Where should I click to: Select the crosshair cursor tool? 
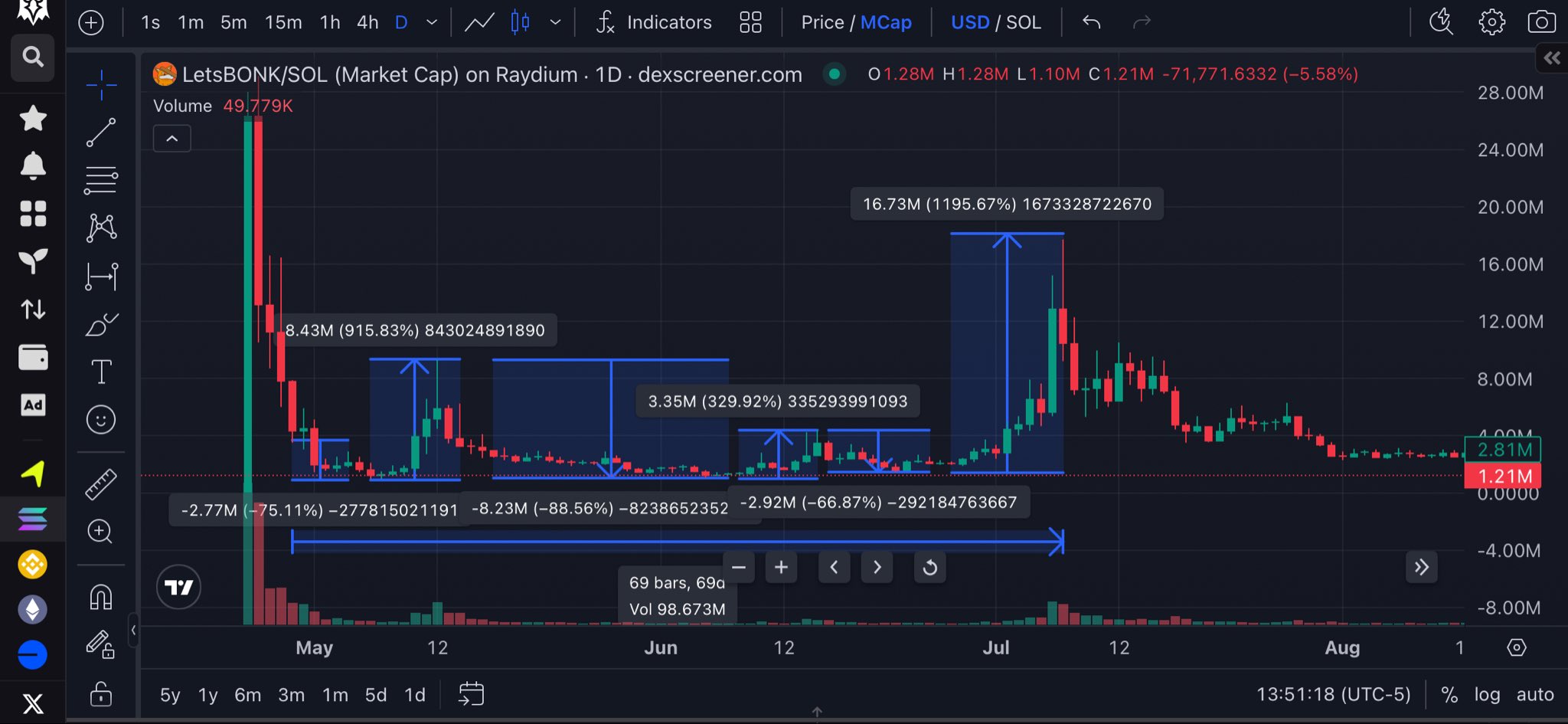coord(101,84)
